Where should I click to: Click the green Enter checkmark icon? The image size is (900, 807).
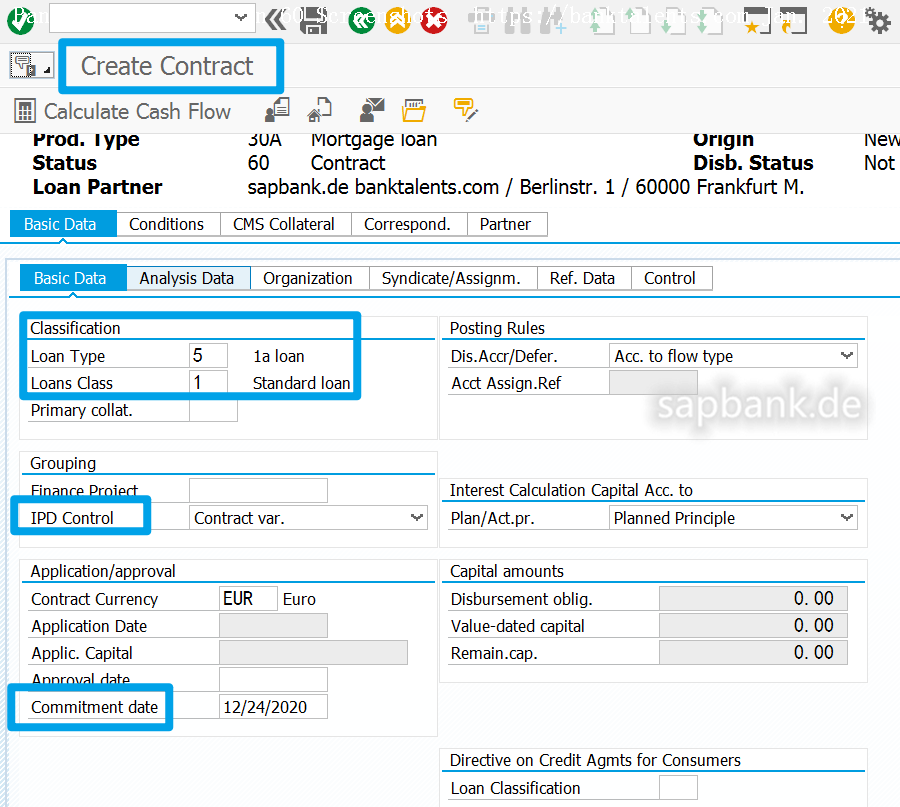click(x=20, y=21)
